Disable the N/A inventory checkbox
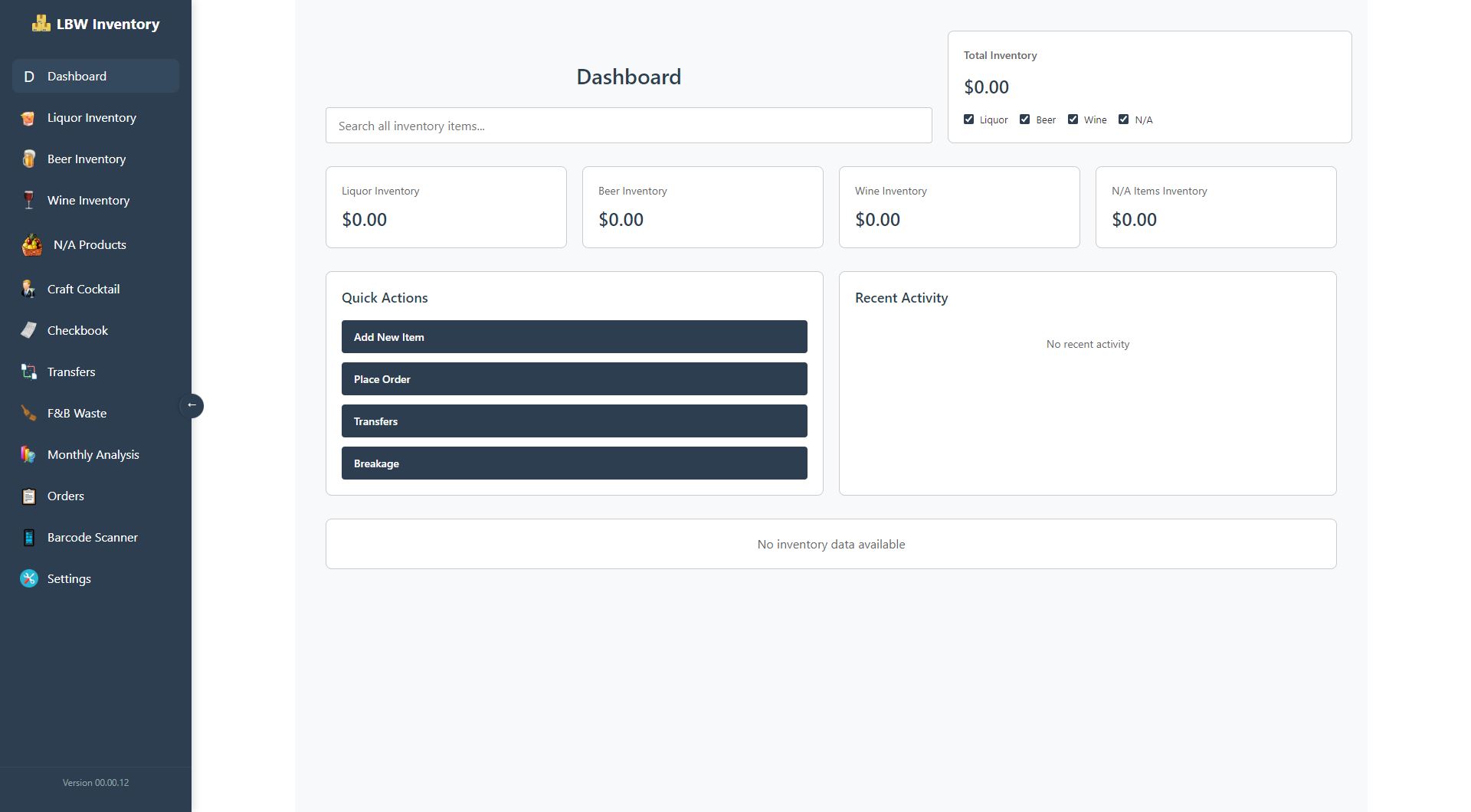1471x812 pixels. coord(1123,120)
